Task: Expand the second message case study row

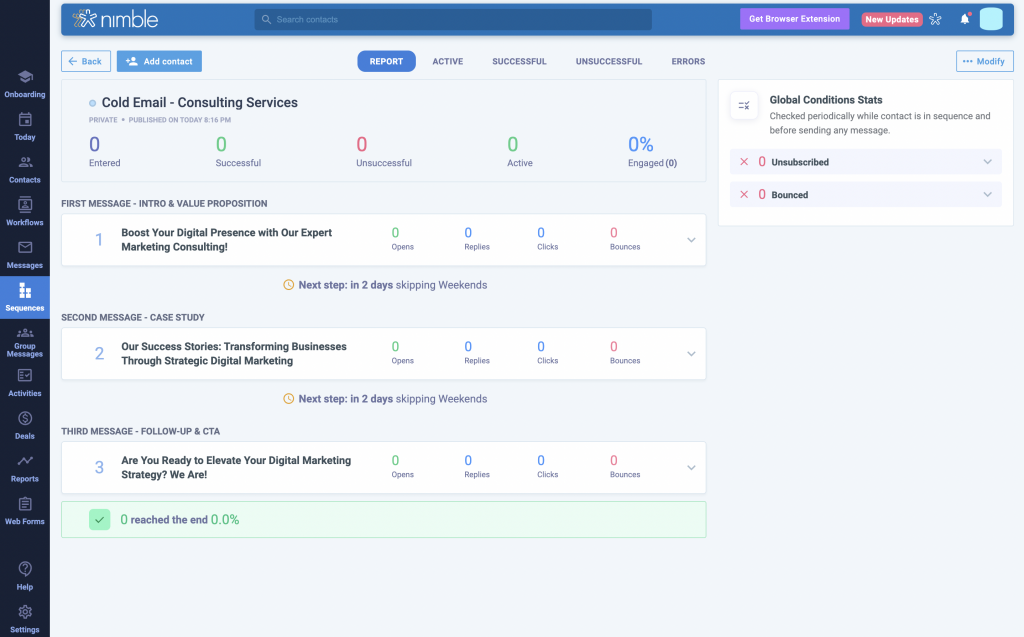Action: click(691, 354)
